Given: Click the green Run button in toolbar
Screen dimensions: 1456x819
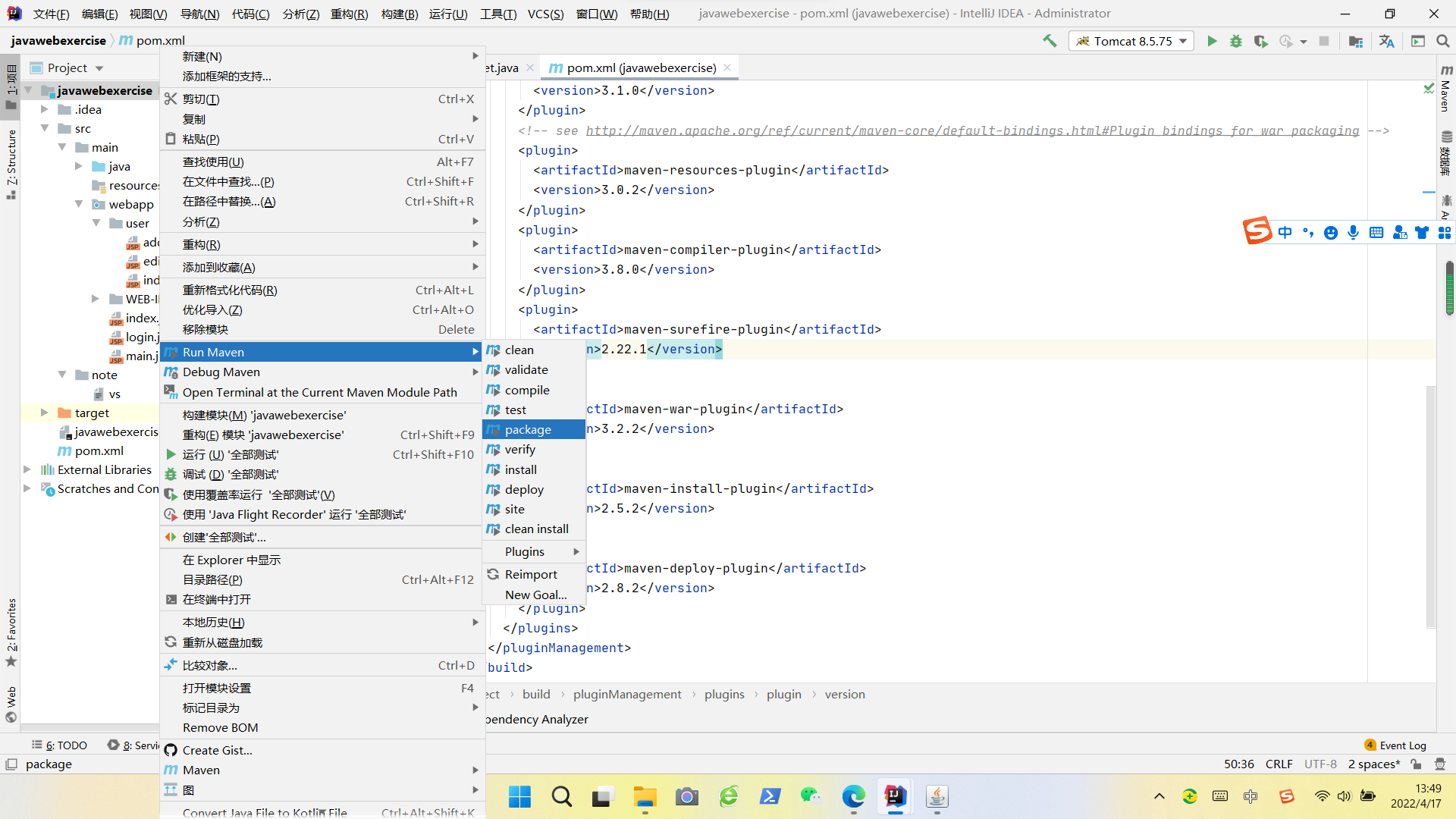Looking at the screenshot, I should point(1212,41).
